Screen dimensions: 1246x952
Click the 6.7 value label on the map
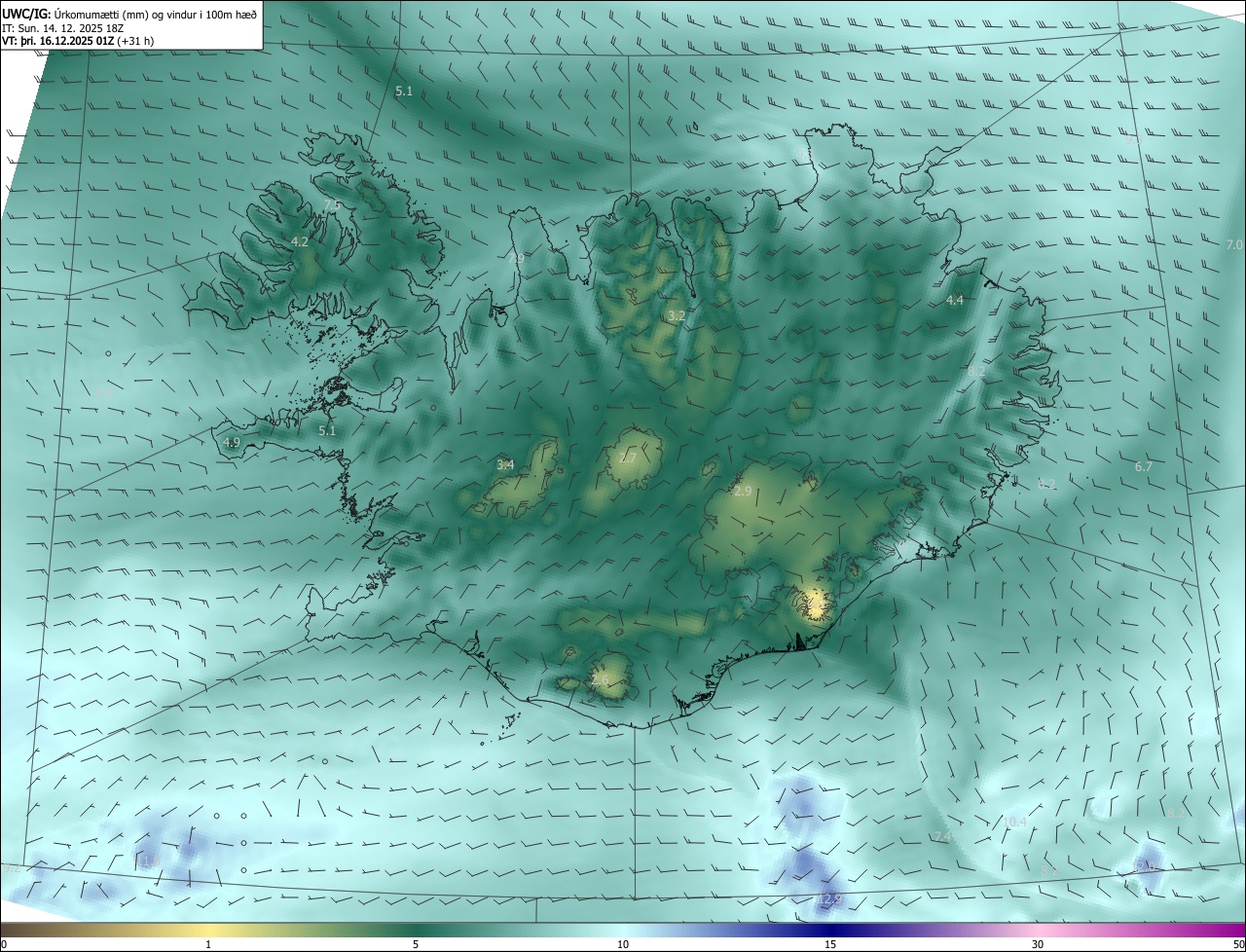[x=1144, y=467]
